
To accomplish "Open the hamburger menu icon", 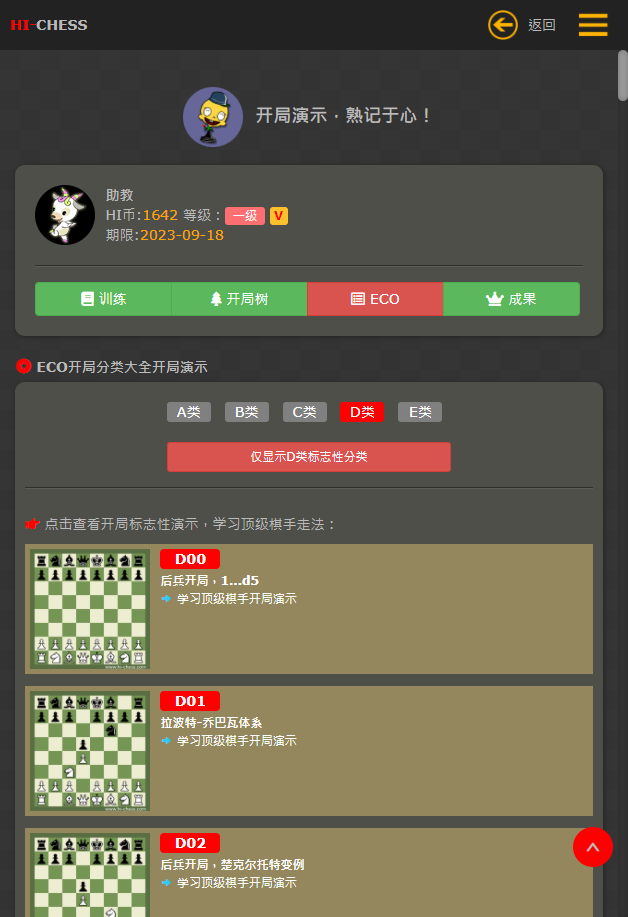I will click(x=593, y=25).
